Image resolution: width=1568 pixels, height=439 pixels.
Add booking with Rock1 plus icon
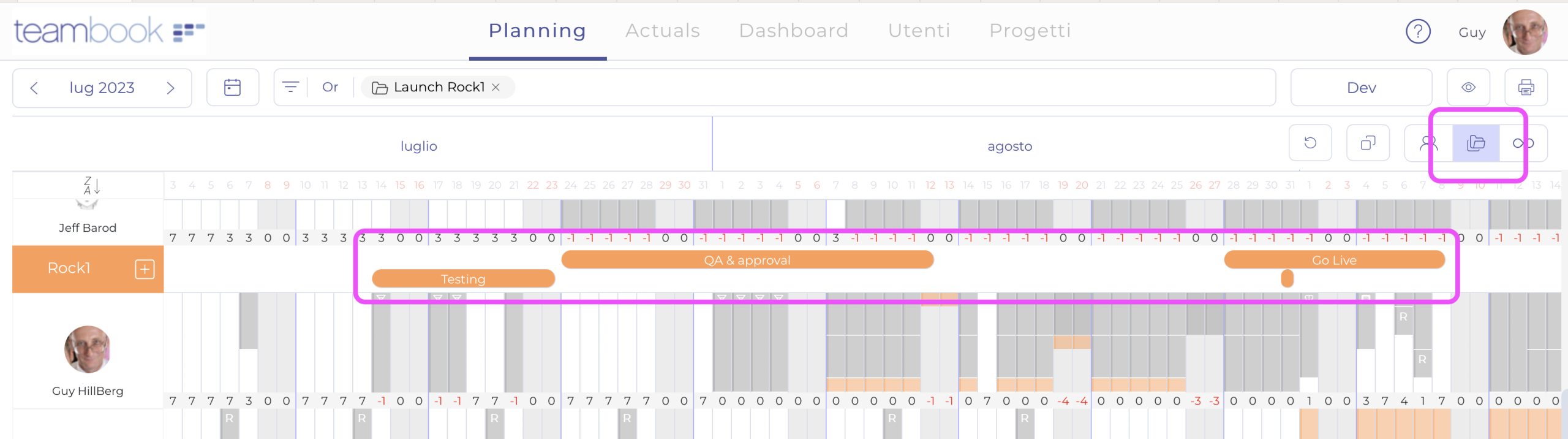145,269
